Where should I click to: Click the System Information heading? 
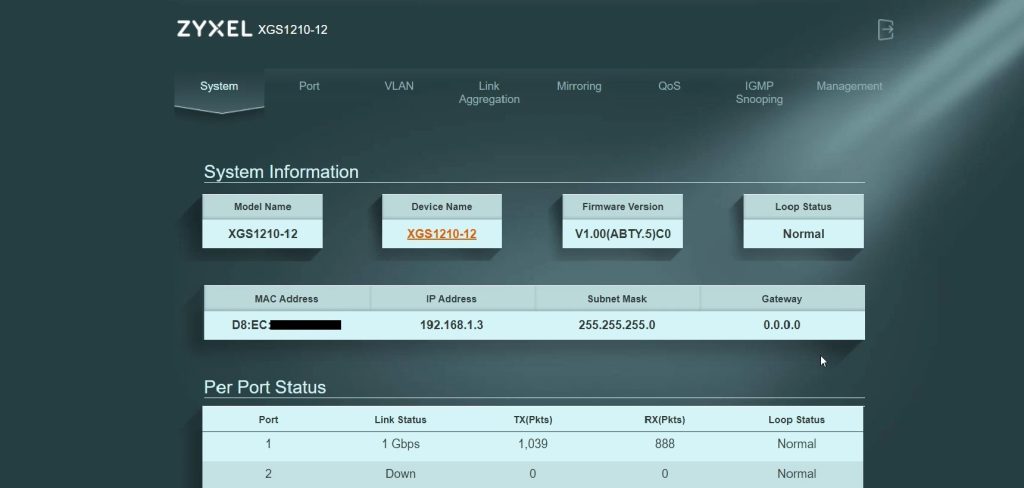click(x=281, y=172)
